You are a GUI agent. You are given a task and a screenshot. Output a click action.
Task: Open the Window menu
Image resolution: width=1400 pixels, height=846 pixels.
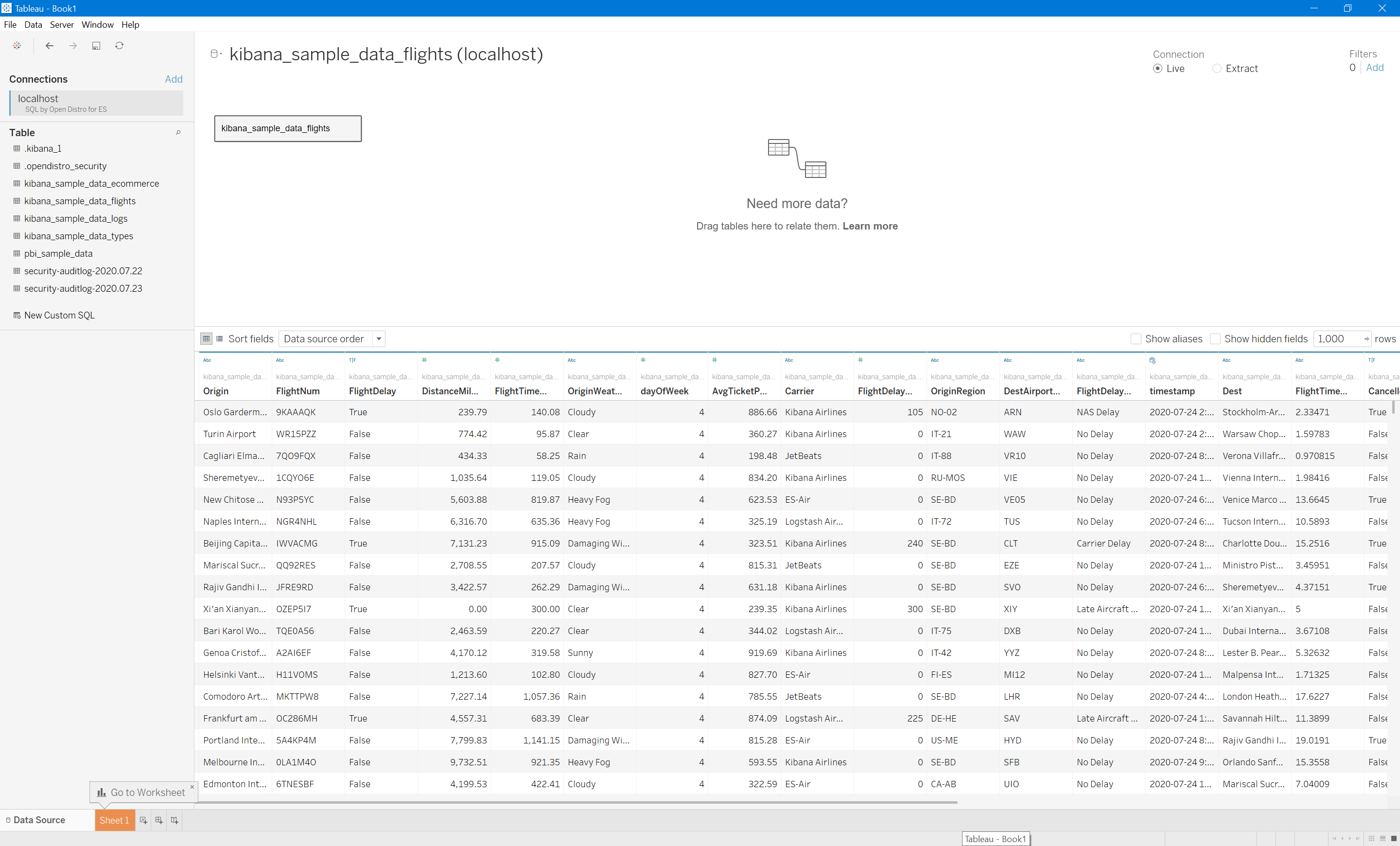click(97, 24)
